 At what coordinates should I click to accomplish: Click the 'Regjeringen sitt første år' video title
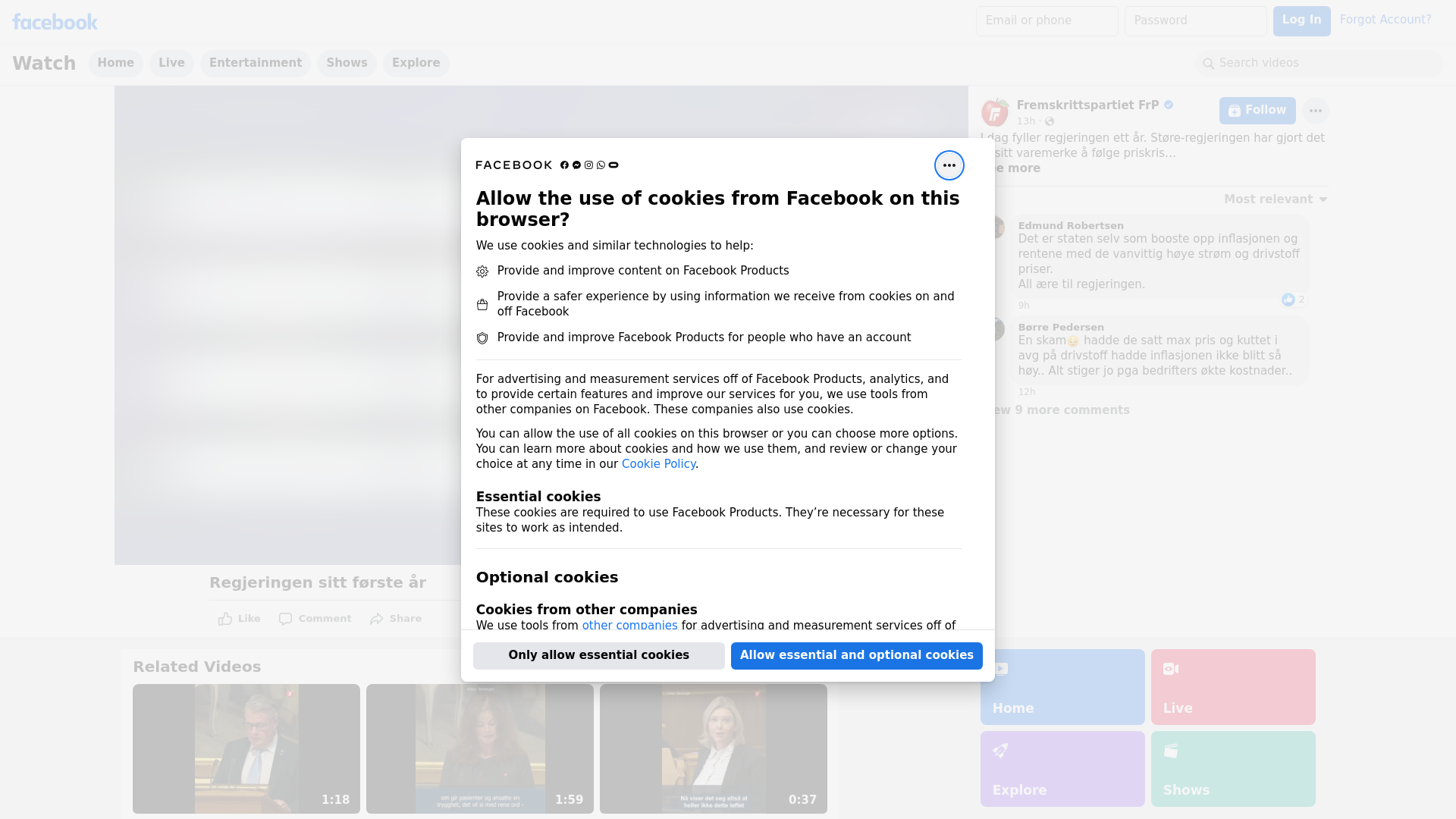click(x=318, y=583)
